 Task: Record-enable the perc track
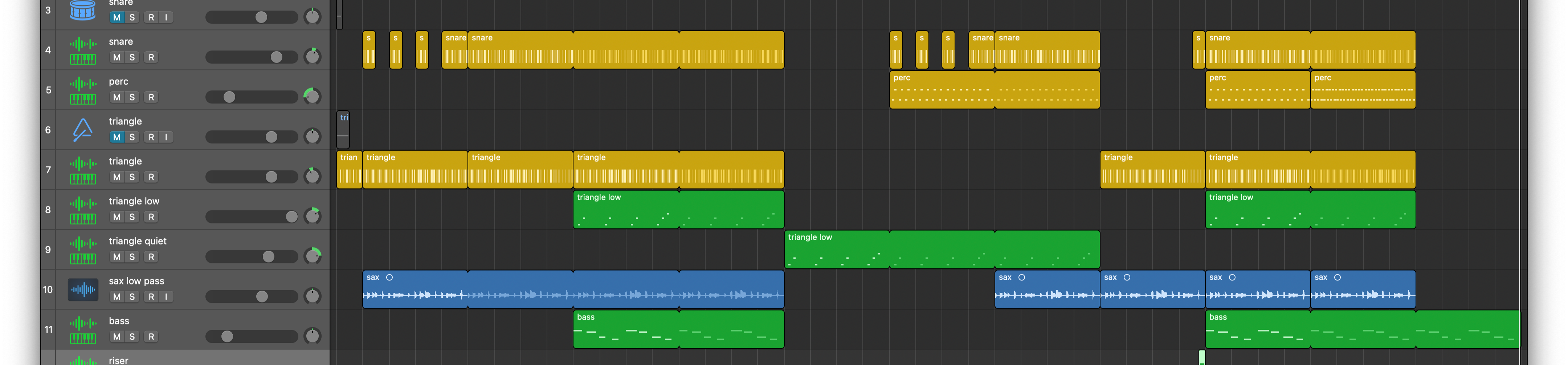pyautogui.click(x=152, y=97)
